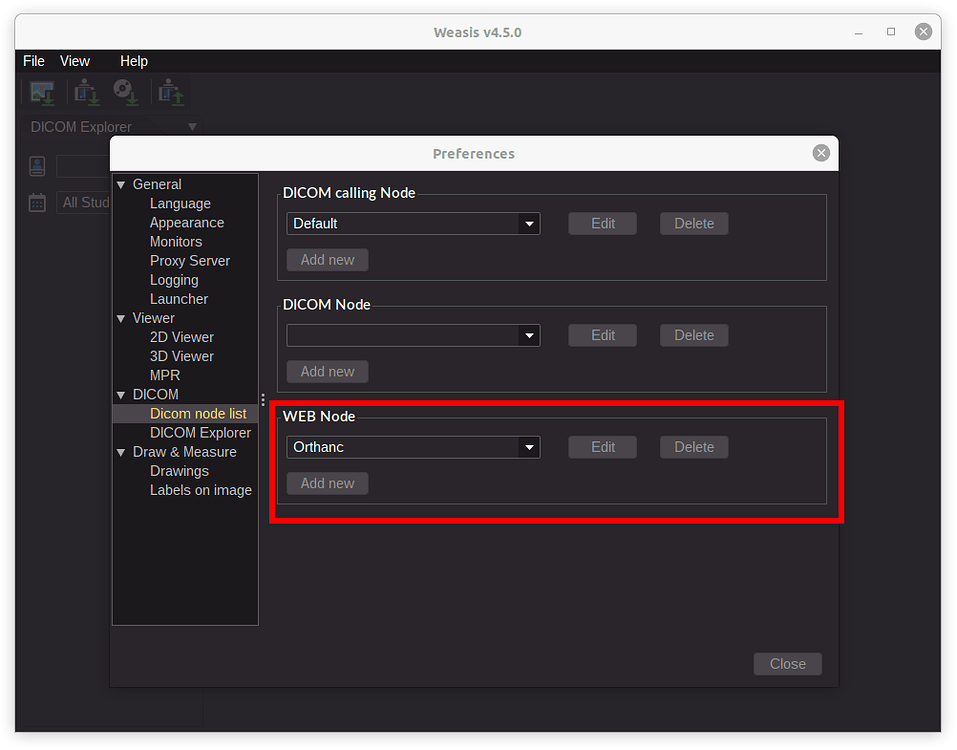This screenshot has height=750, width=957.
Task: Click the Close button in Preferences
Action: click(787, 663)
